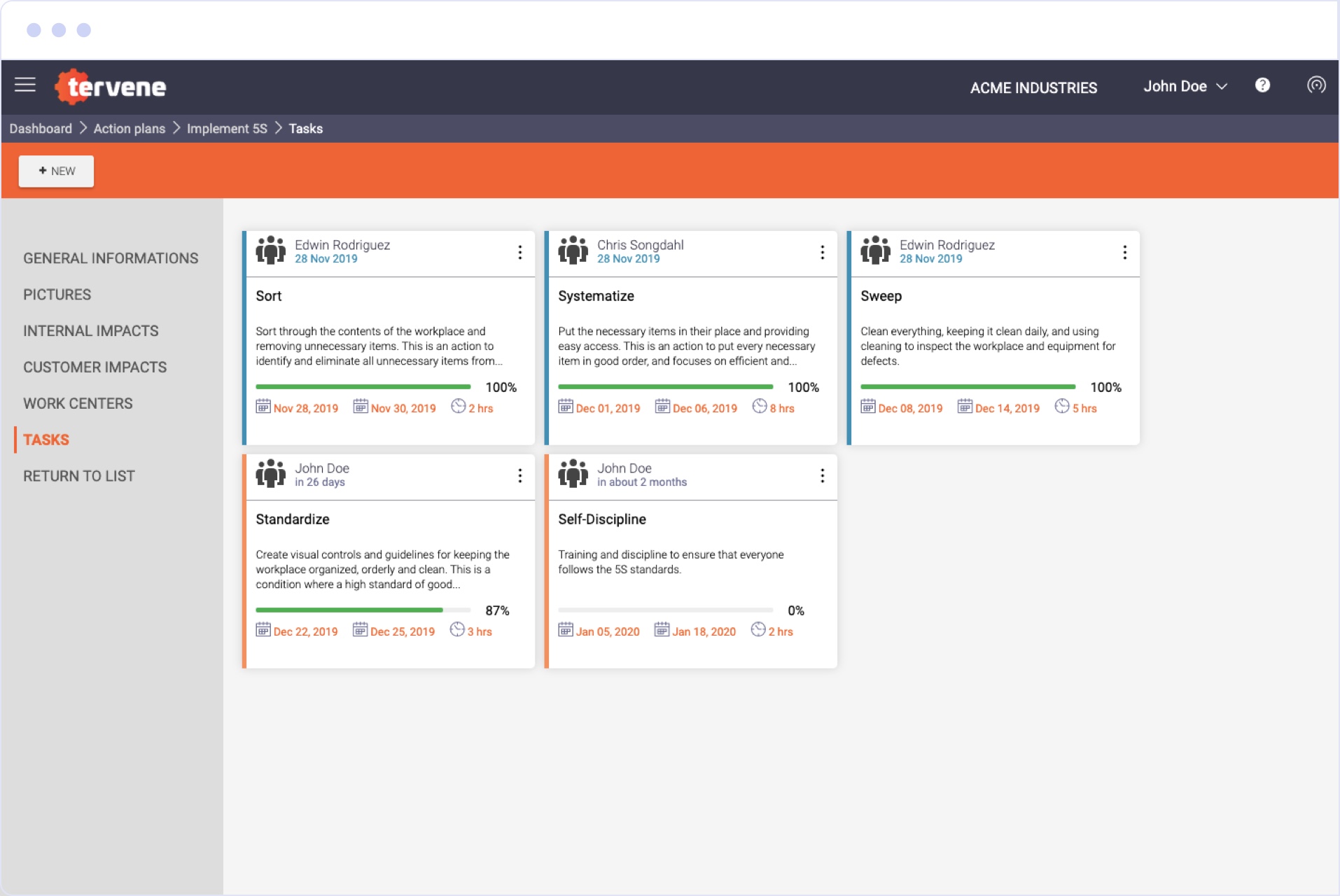The image size is (1340, 896).
Task: Click calendar icon beside Jan 18, 2020
Action: 662,629
